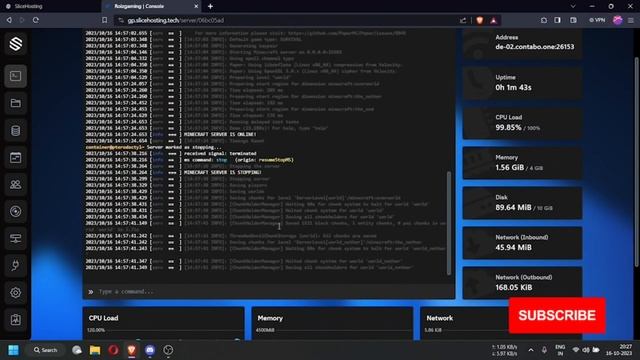Click the Uptime 0h 1m 43s value

click(x=513, y=87)
